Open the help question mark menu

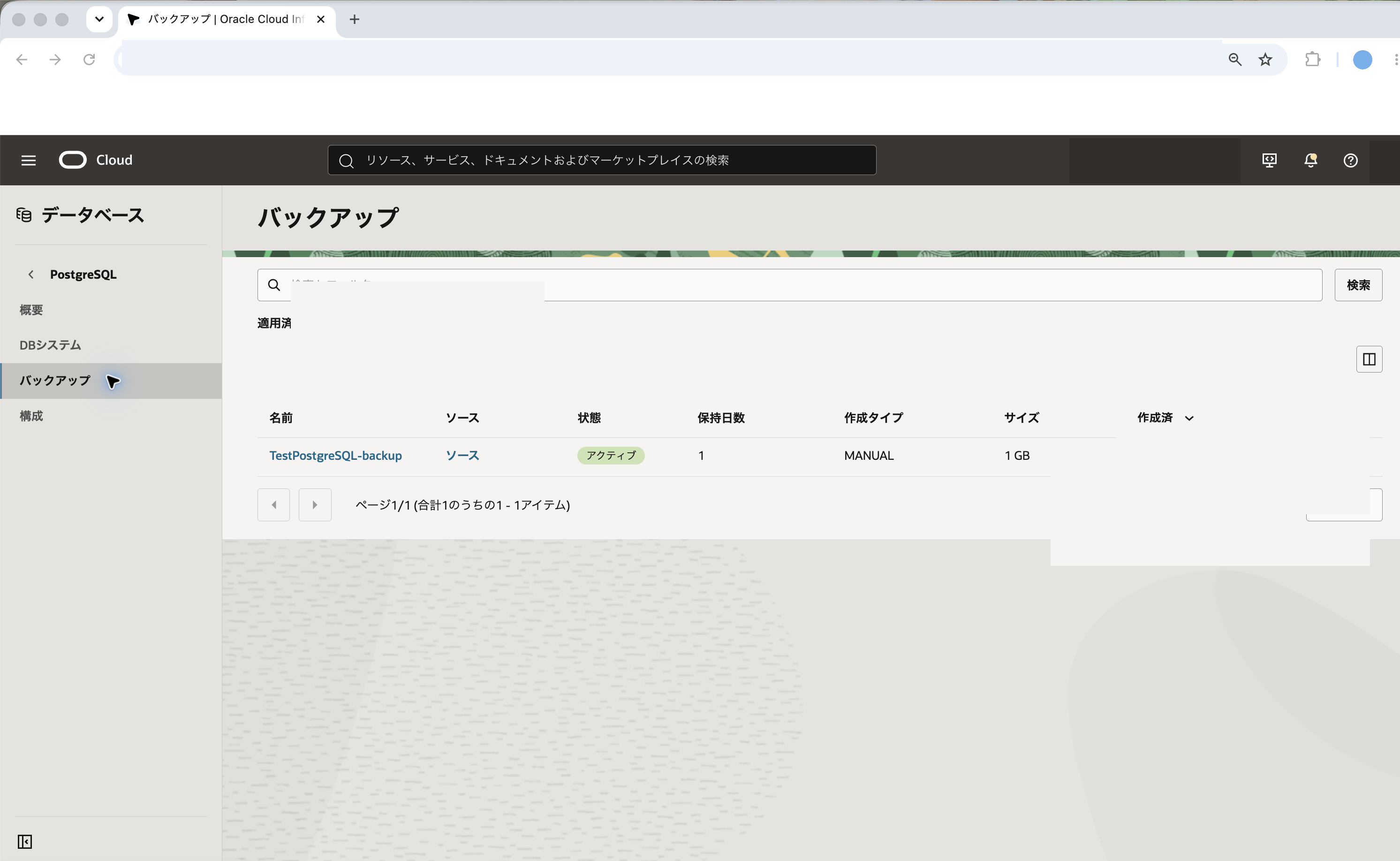pos(1350,160)
